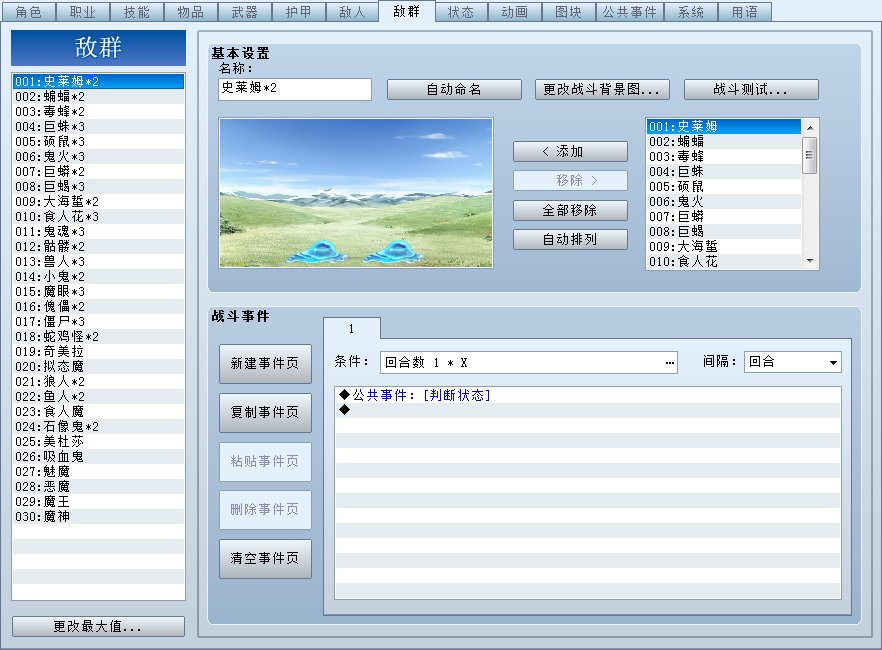Select troop 006:鬼火*3
The height and width of the screenshot is (650, 882).
(98, 156)
